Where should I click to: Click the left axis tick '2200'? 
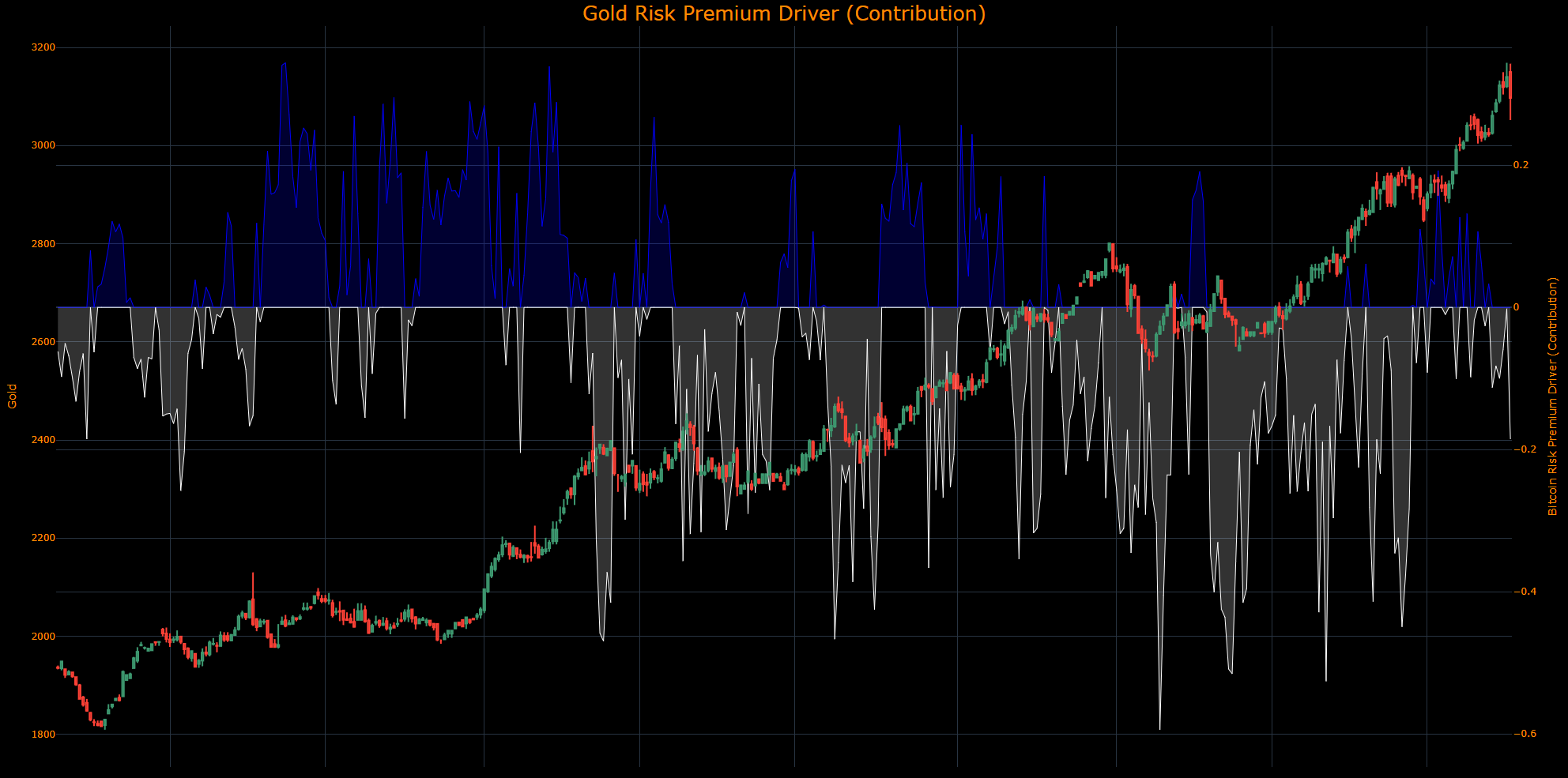point(43,538)
